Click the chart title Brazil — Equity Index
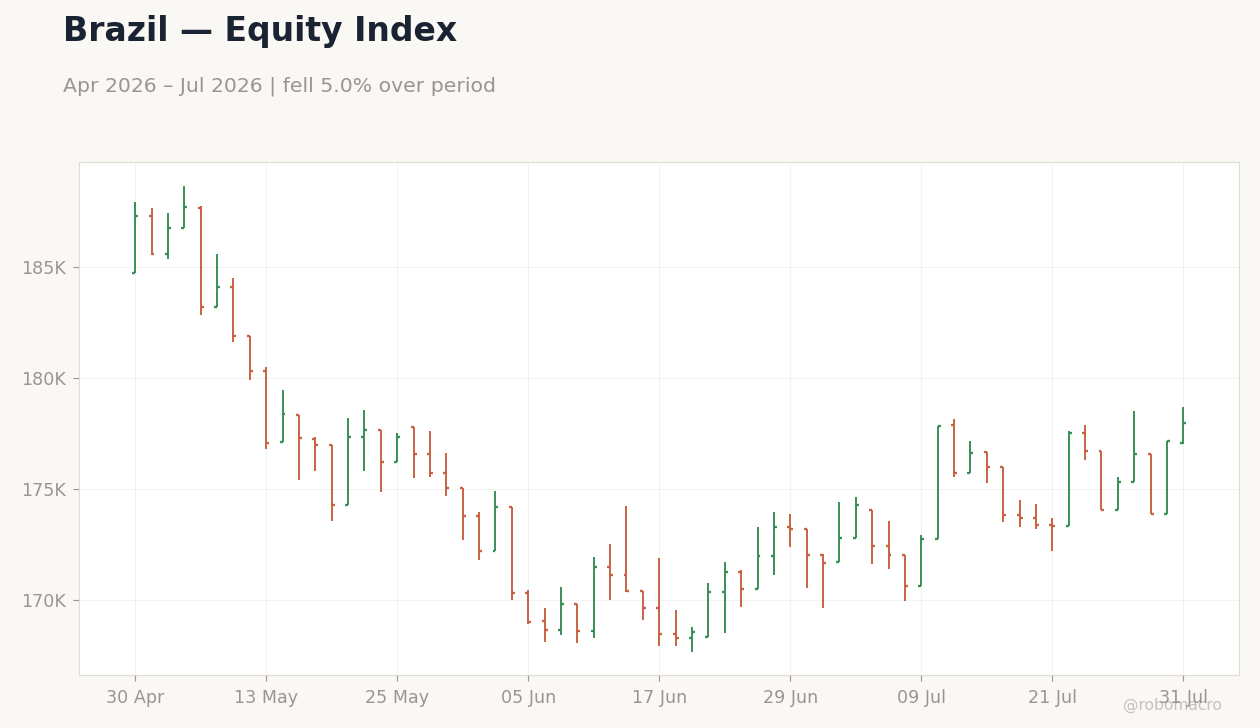The image size is (1260, 728). (260, 31)
